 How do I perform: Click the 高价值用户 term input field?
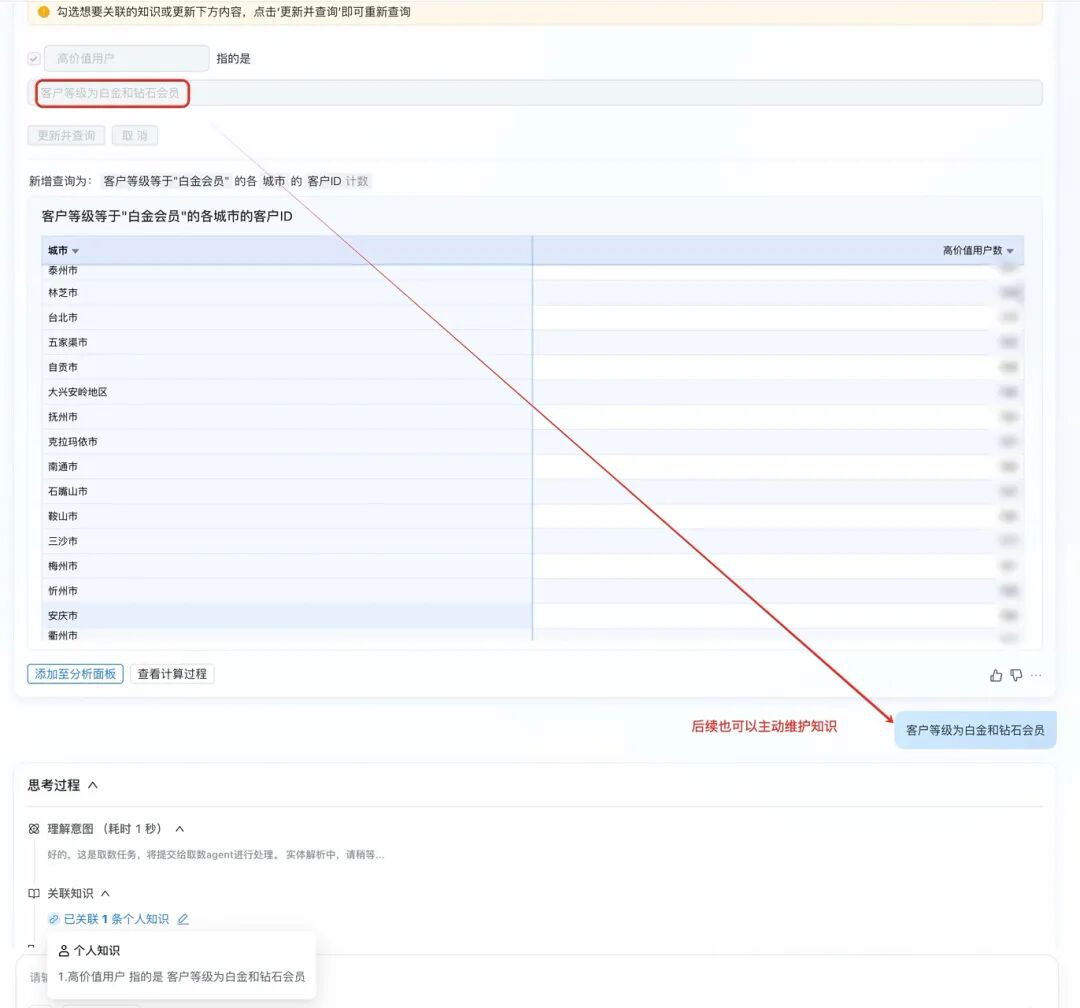127,59
